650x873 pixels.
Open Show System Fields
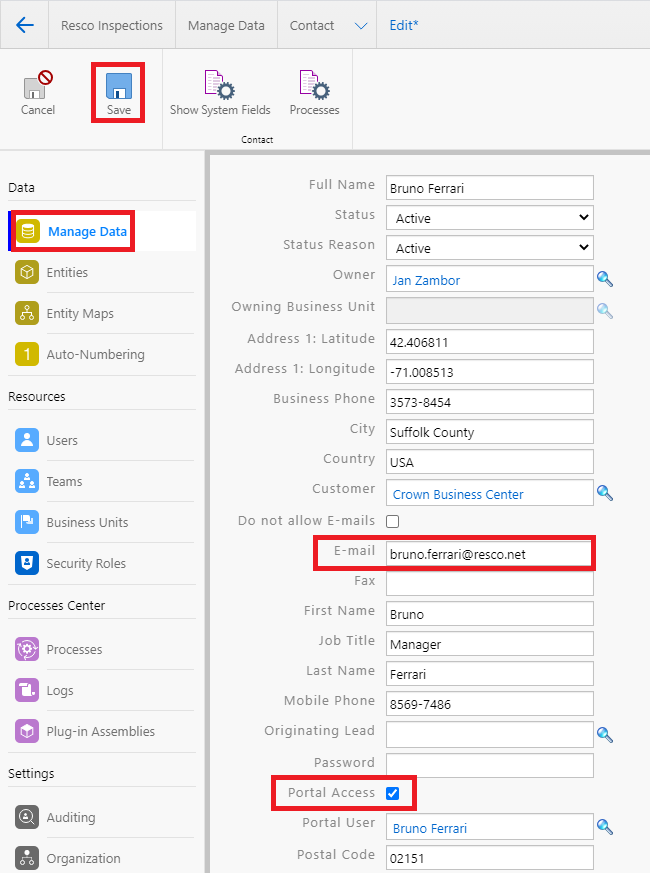coord(219,87)
